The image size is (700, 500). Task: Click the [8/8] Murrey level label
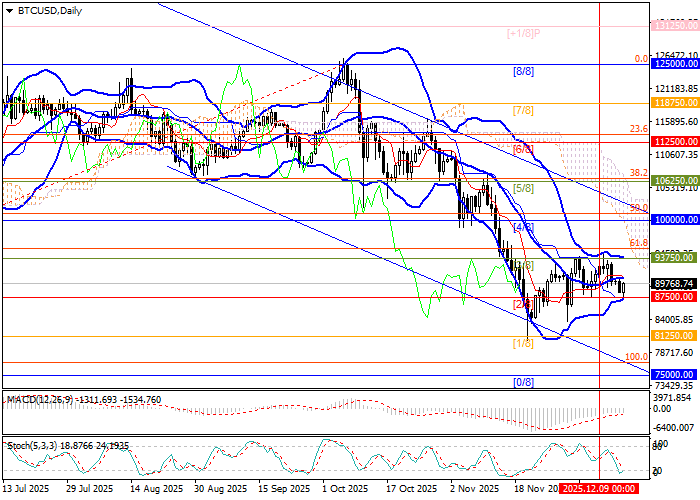523,72
